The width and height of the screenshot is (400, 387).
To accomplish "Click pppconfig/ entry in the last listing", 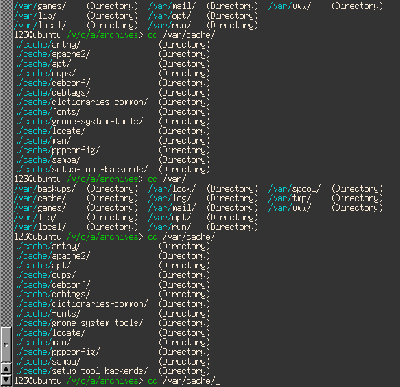I will 58,352.
